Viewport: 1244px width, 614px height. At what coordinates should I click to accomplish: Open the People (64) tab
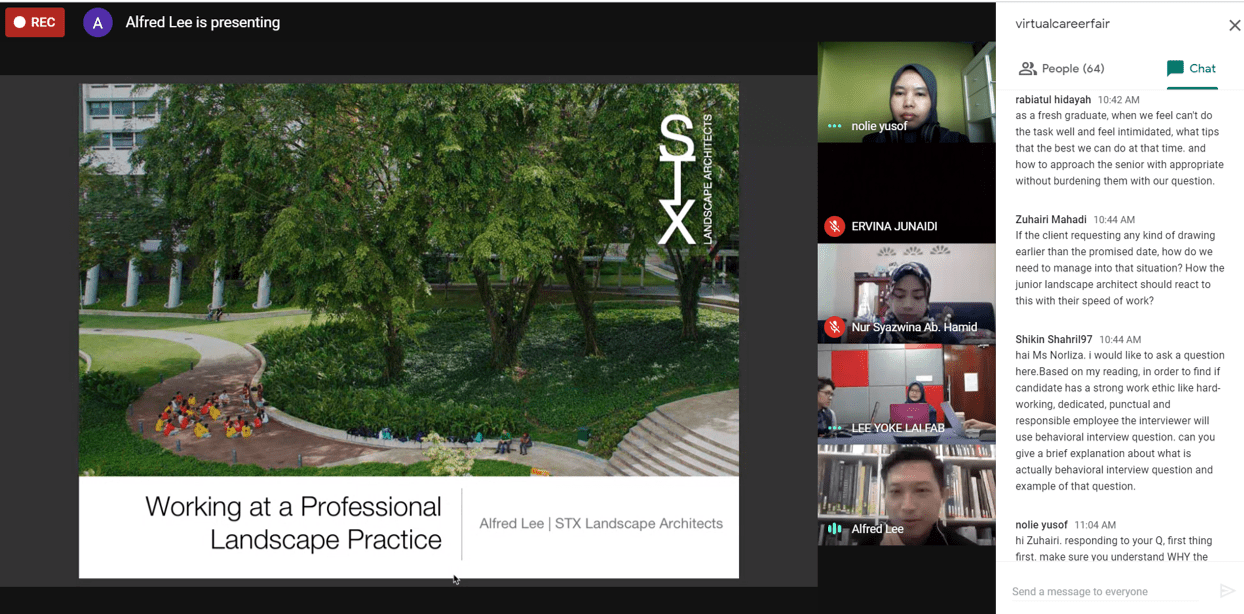click(x=1062, y=68)
